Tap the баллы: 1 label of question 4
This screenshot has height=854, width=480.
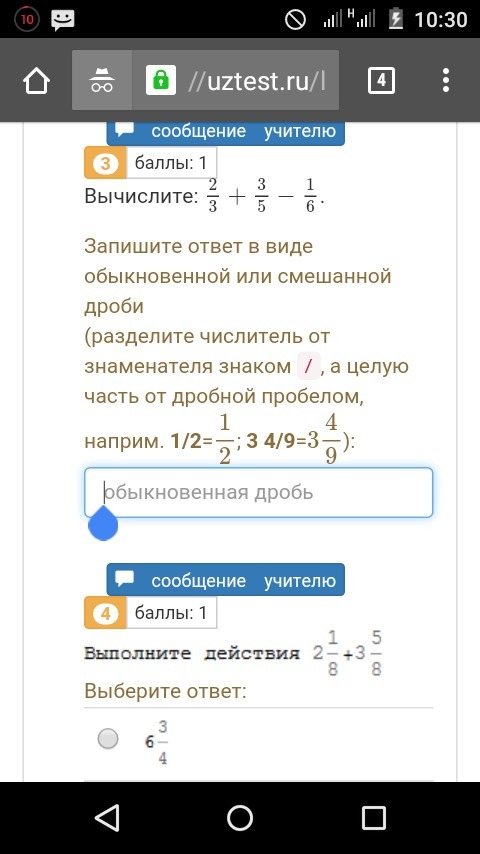click(172, 613)
